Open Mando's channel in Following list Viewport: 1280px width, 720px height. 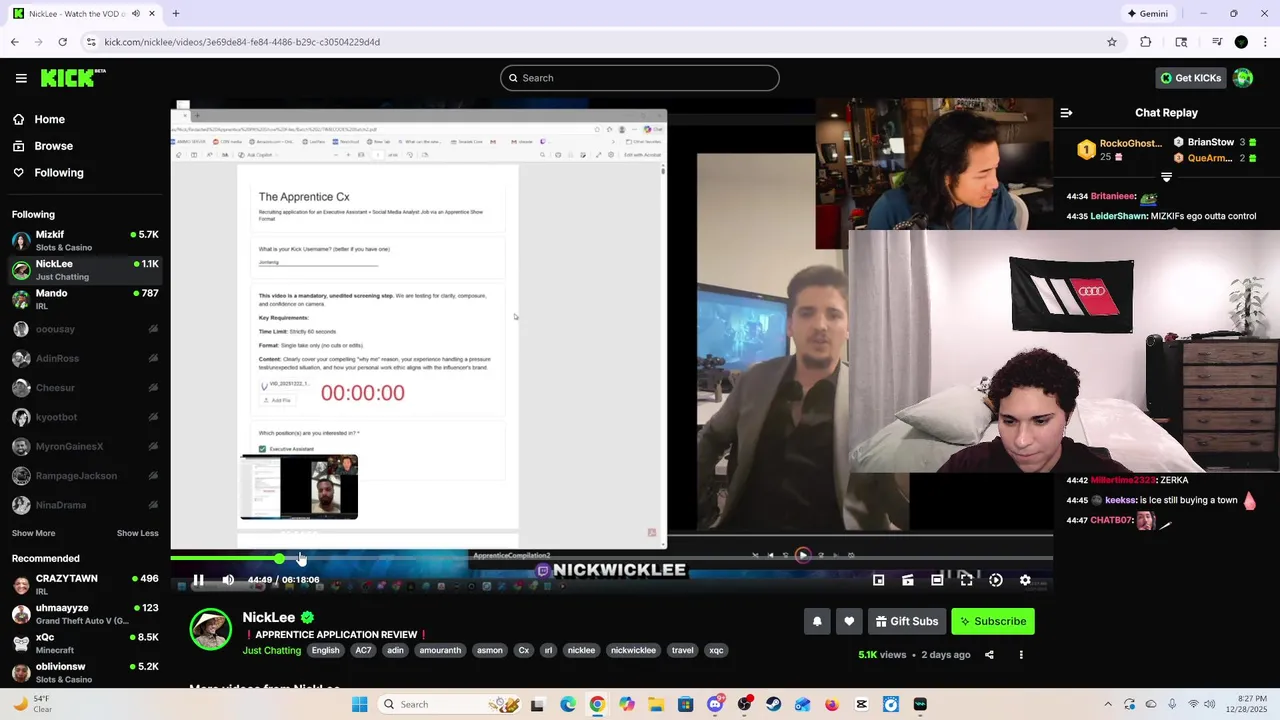[84, 299]
